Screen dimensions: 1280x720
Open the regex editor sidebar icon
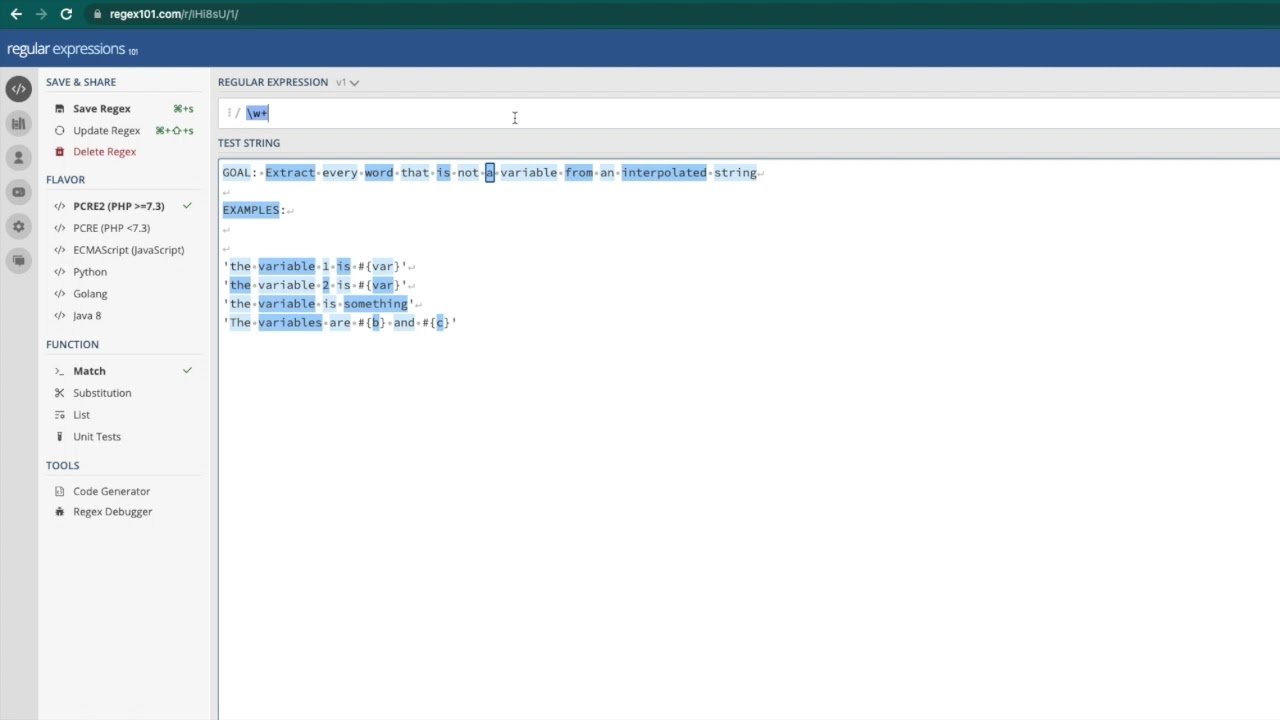coord(18,89)
